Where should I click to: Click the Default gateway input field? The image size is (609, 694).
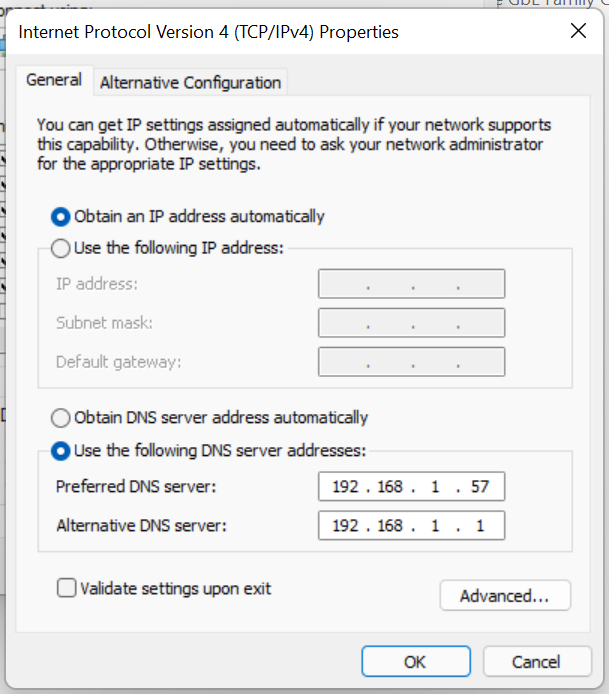411,362
